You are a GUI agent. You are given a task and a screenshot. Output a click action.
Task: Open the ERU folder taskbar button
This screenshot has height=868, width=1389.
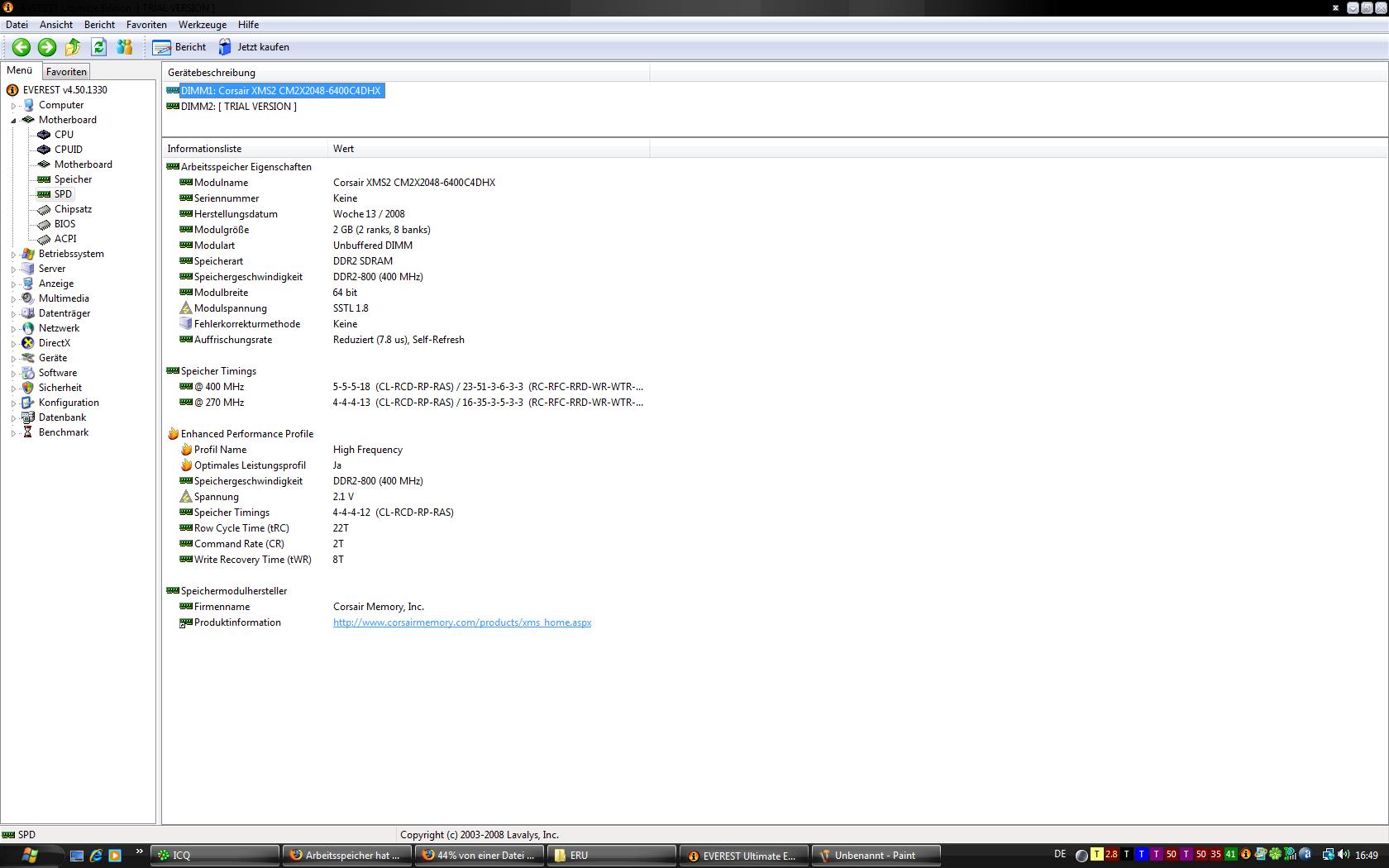pyautogui.click(x=612, y=856)
